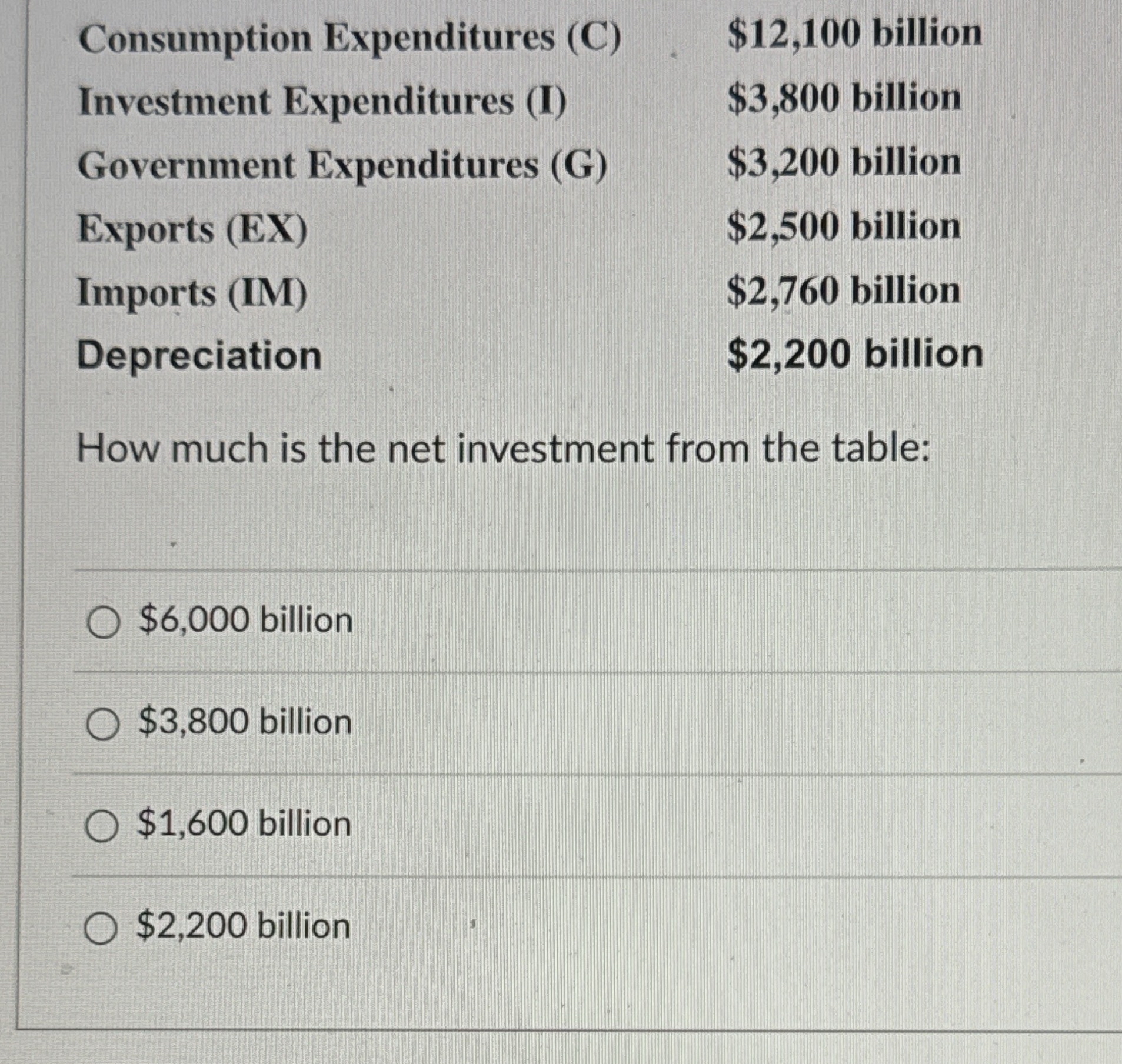
Task: Select the $1,600 billion radio button
Action: click(102, 826)
